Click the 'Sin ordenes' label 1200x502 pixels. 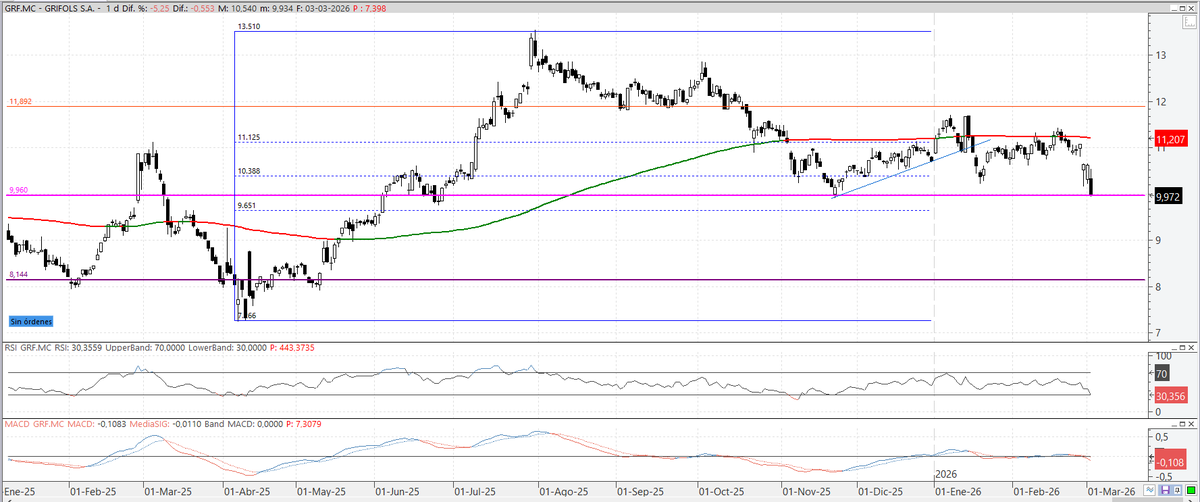click(x=31, y=322)
